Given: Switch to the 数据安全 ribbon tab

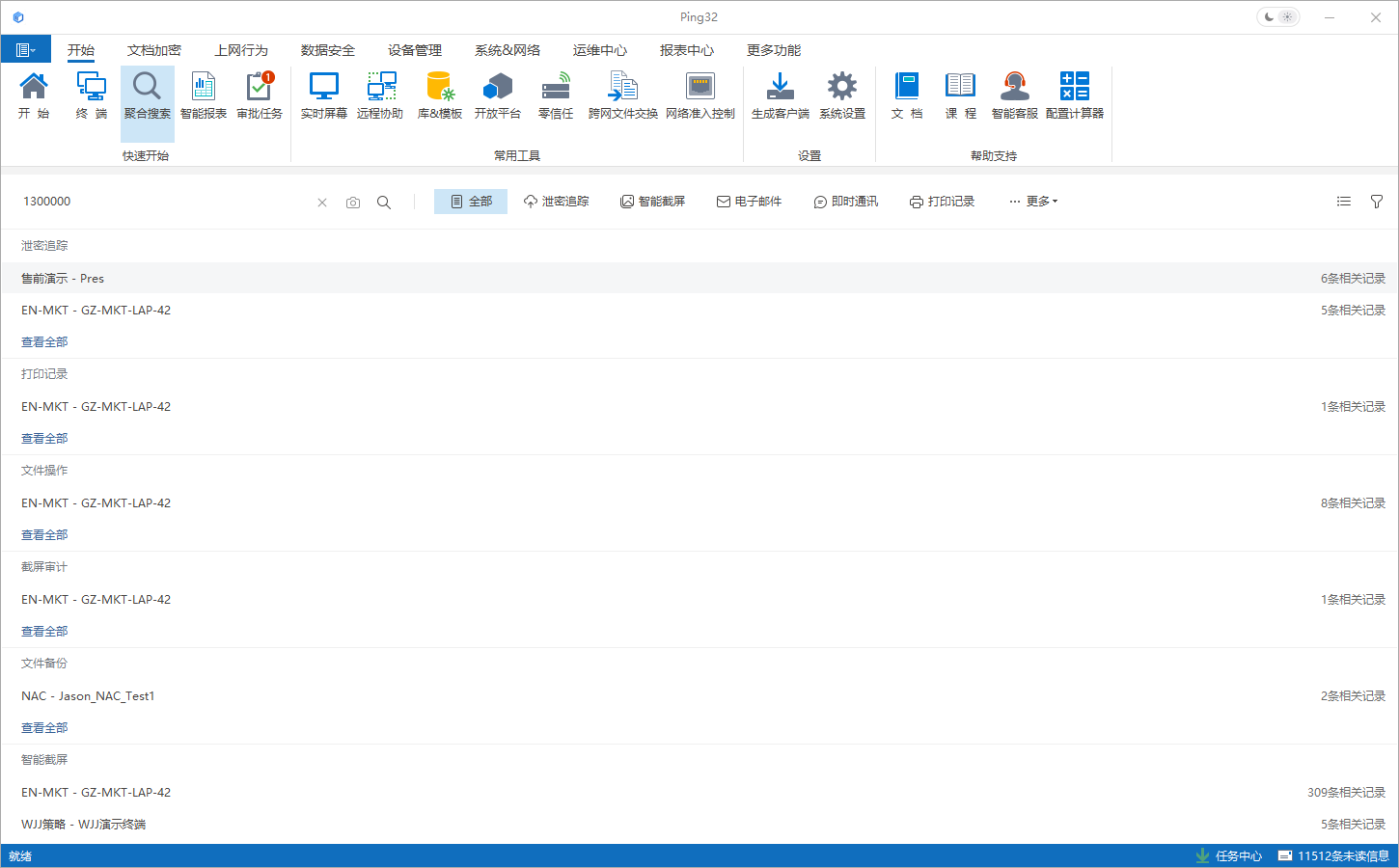Looking at the screenshot, I should (328, 50).
